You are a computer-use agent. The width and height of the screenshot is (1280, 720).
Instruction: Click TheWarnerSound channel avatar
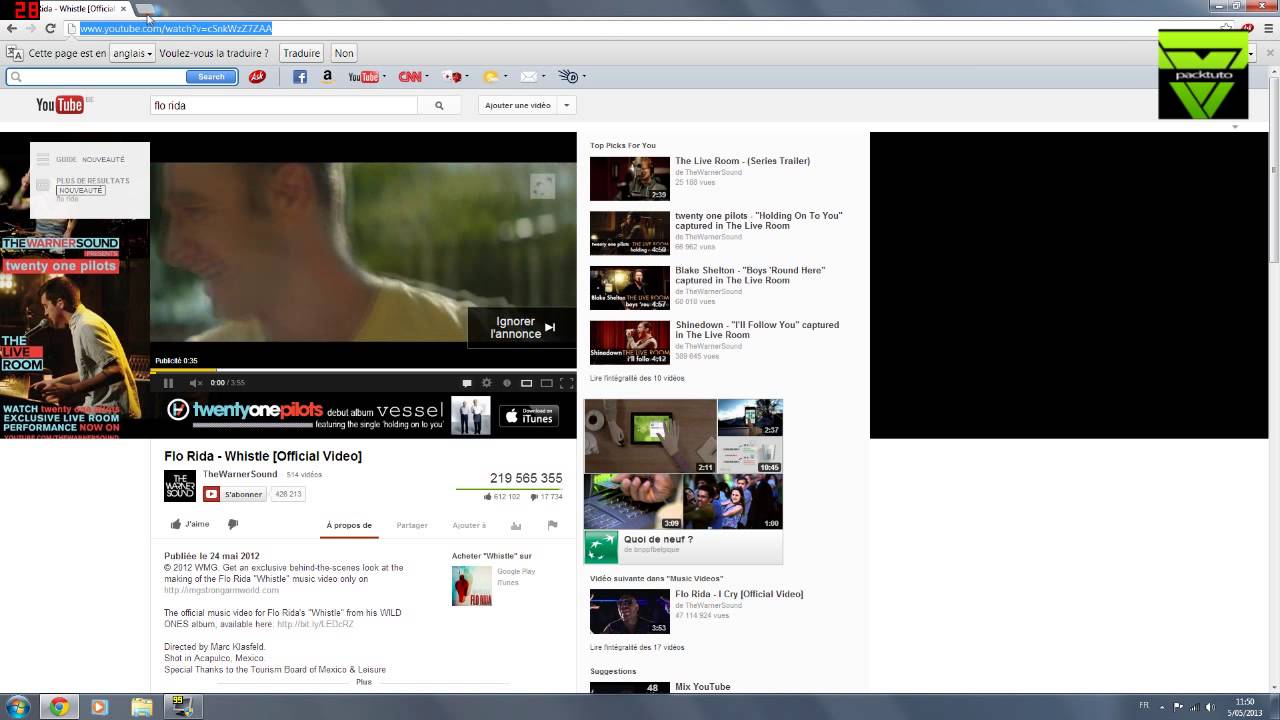click(180, 485)
